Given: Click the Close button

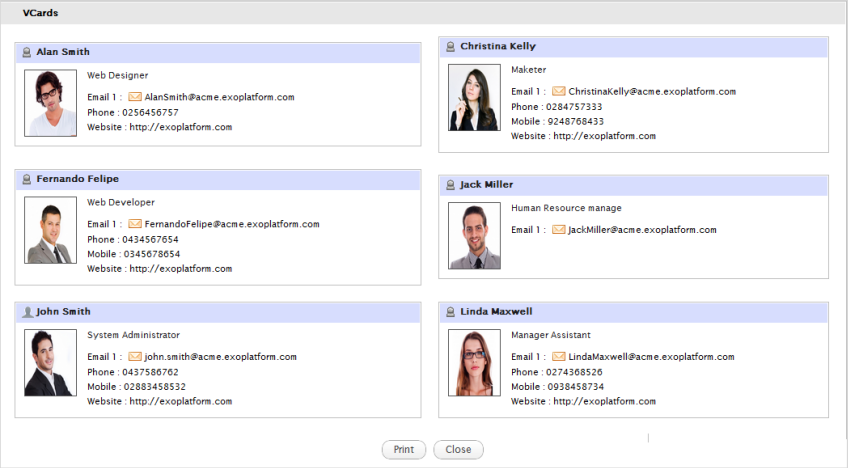Looking at the screenshot, I should click(458, 450).
